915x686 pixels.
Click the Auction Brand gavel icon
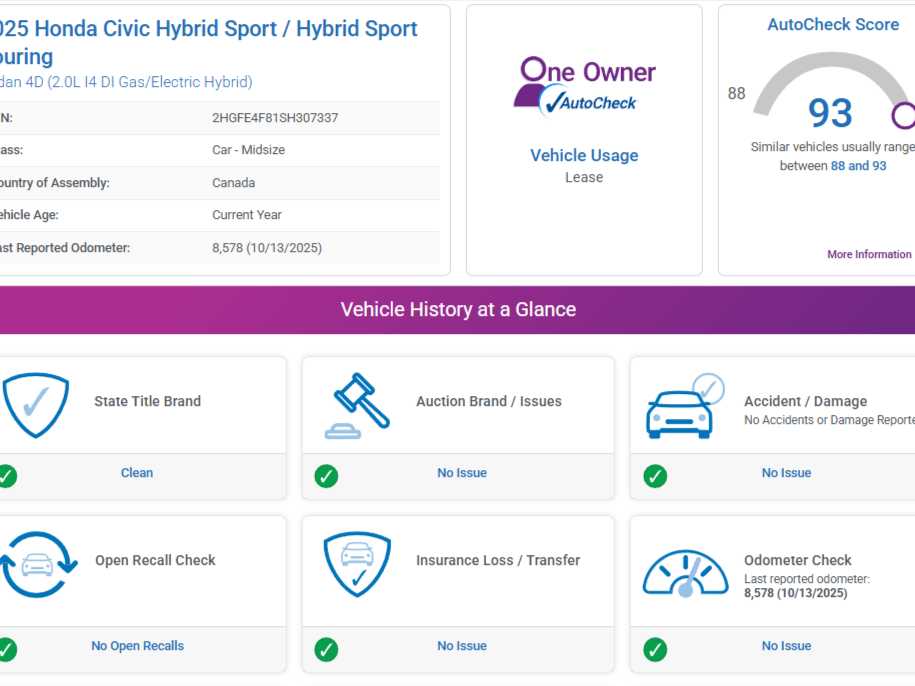357,405
